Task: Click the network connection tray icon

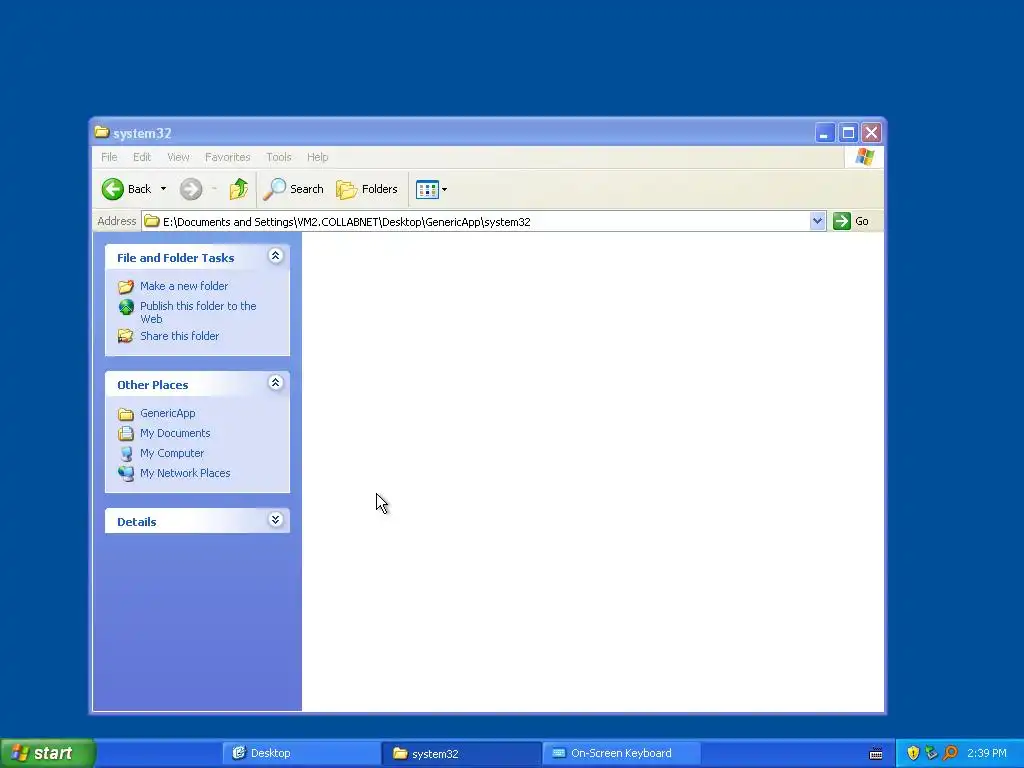Action: pyautogui.click(x=931, y=753)
